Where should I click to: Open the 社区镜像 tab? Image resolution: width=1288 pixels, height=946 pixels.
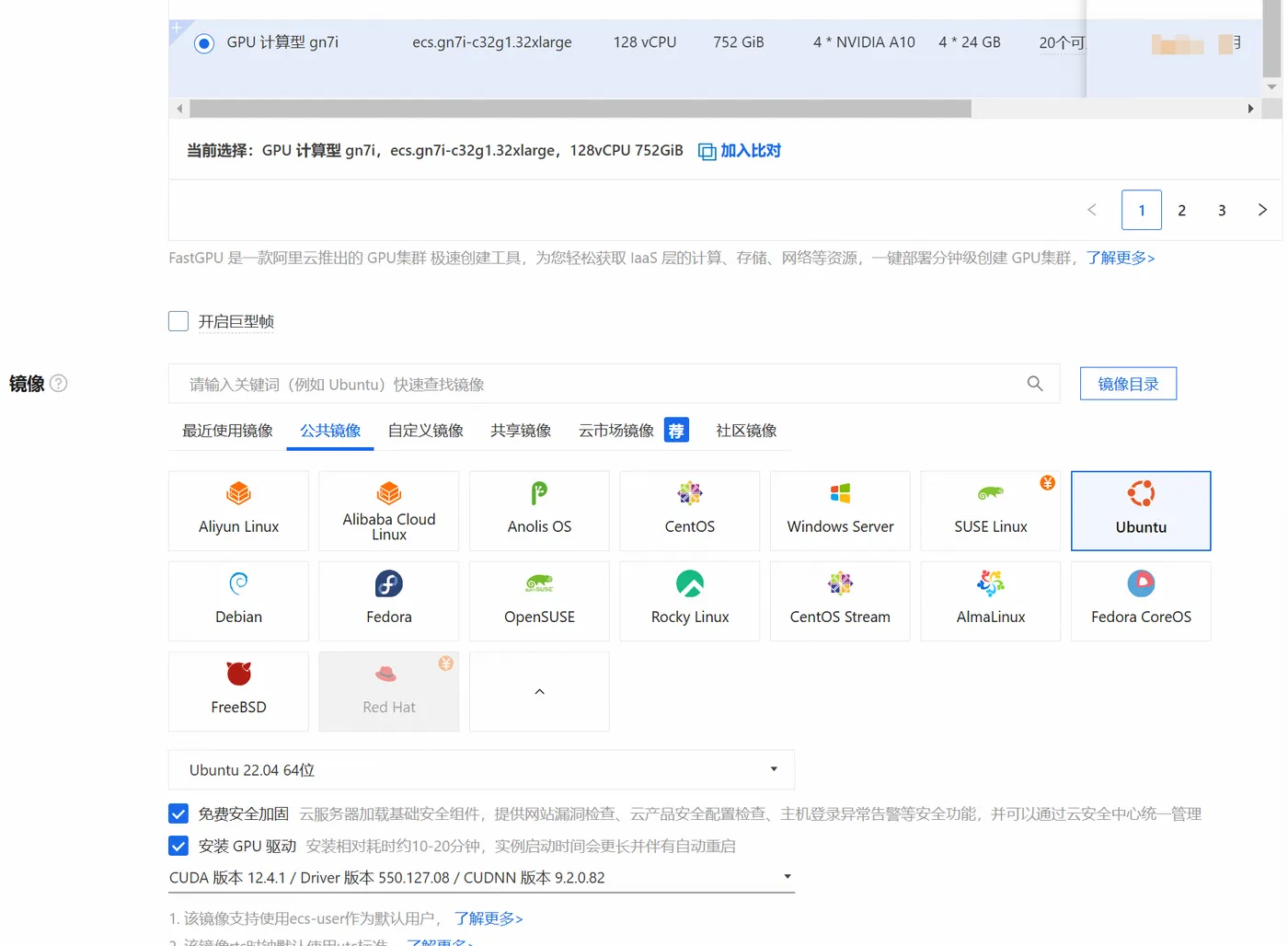(x=746, y=431)
